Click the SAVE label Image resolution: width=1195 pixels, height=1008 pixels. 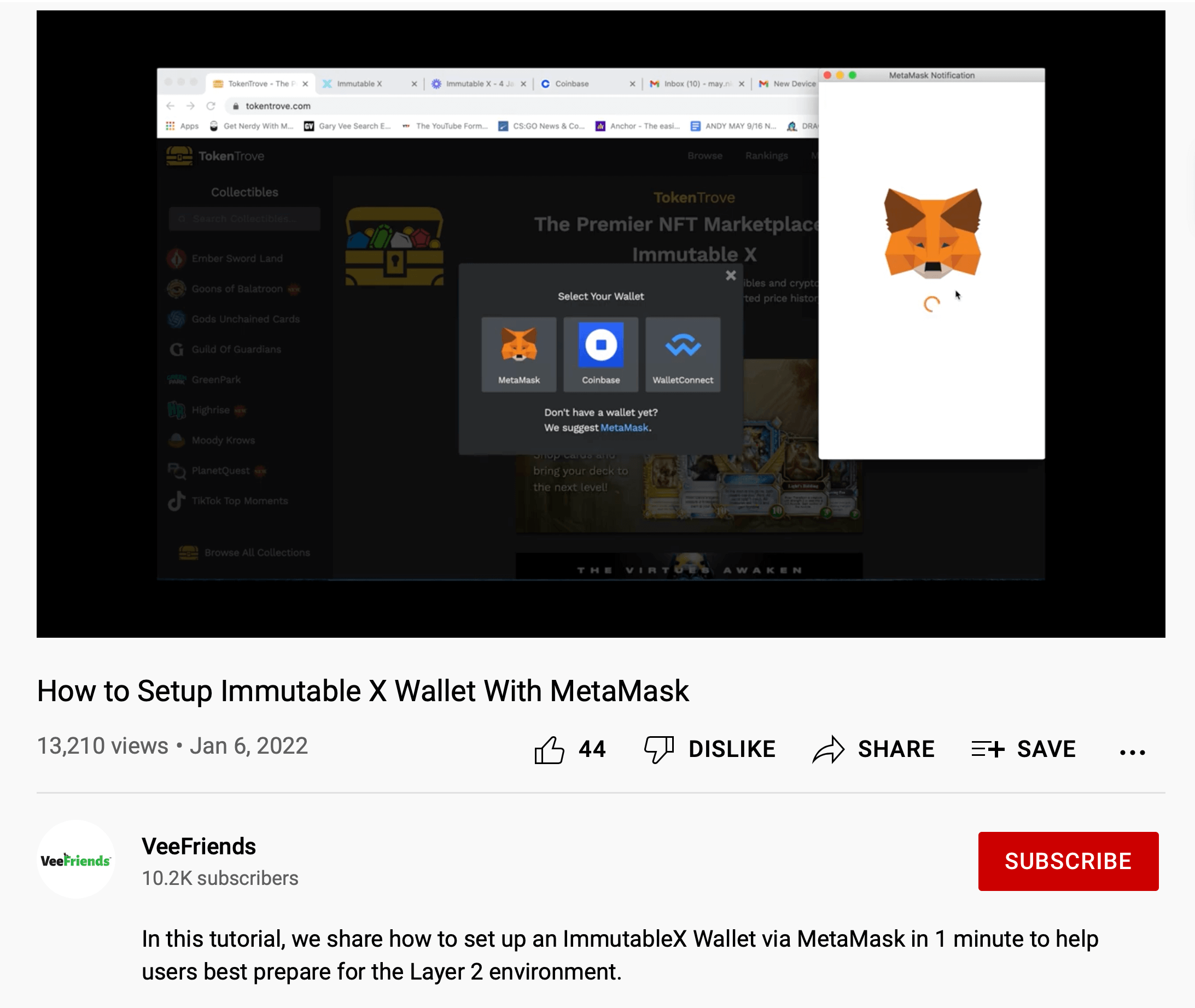[x=1046, y=749]
